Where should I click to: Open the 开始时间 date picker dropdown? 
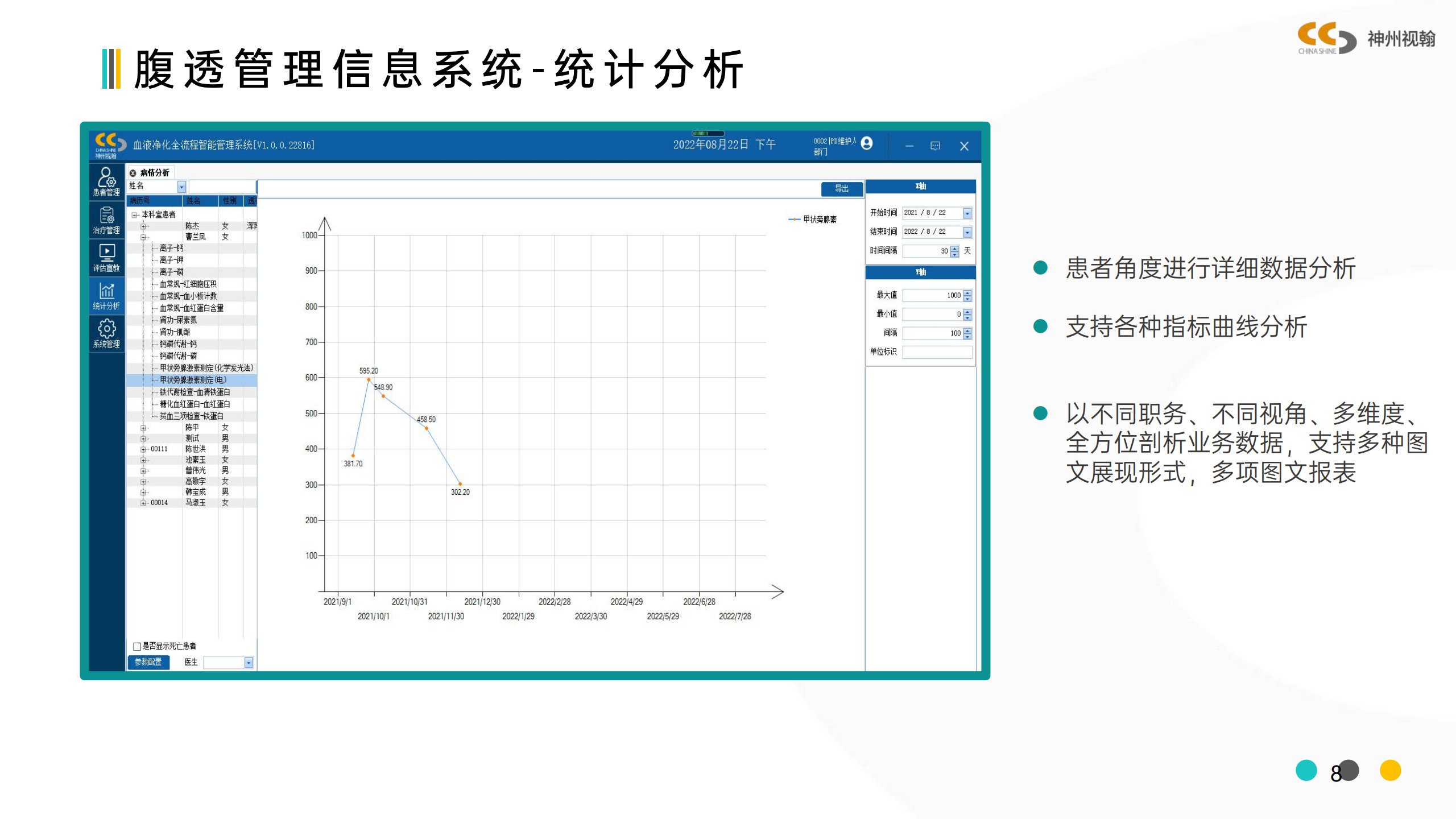click(x=967, y=213)
